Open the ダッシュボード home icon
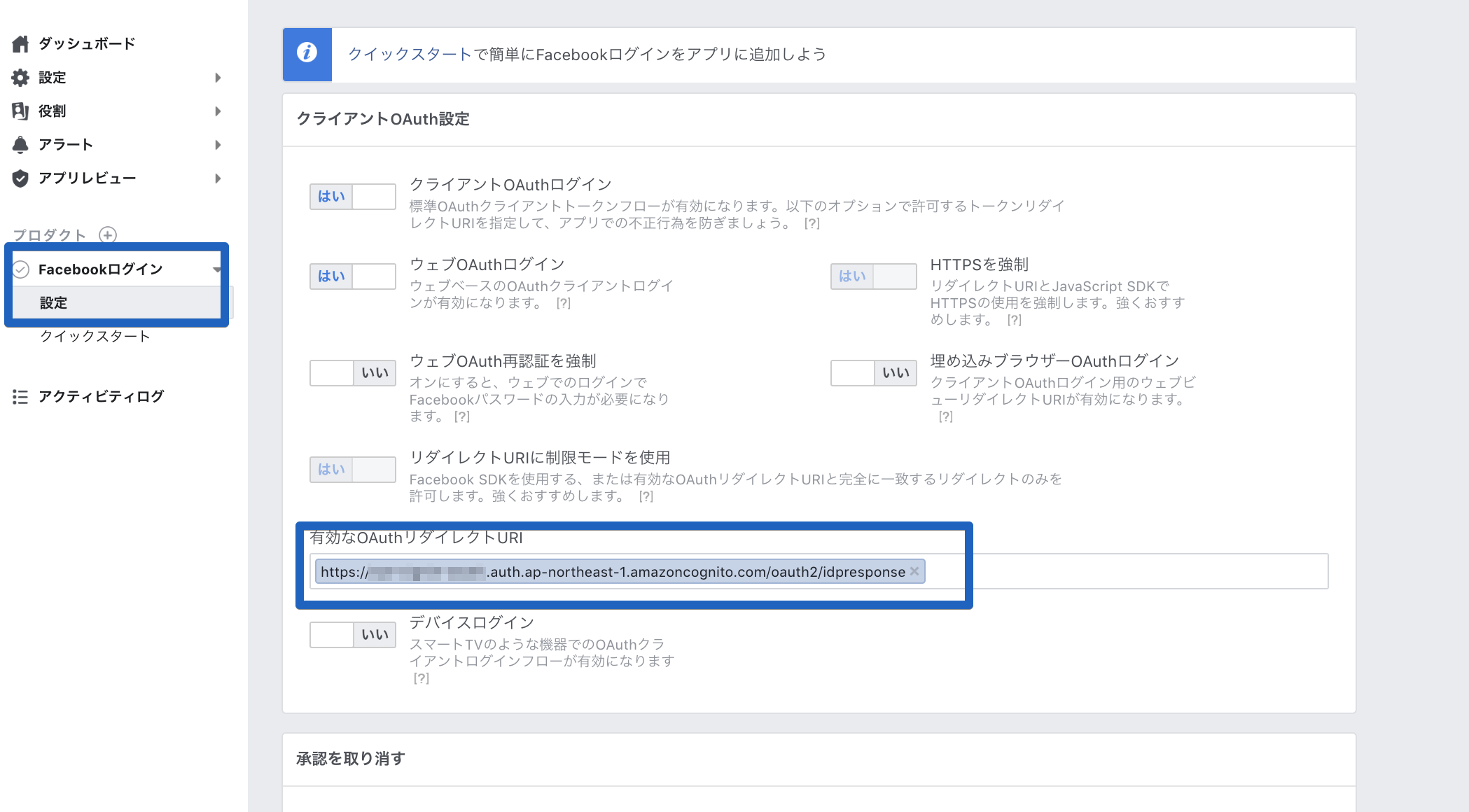Viewport: 1469px width, 812px height. pos(20,43)
